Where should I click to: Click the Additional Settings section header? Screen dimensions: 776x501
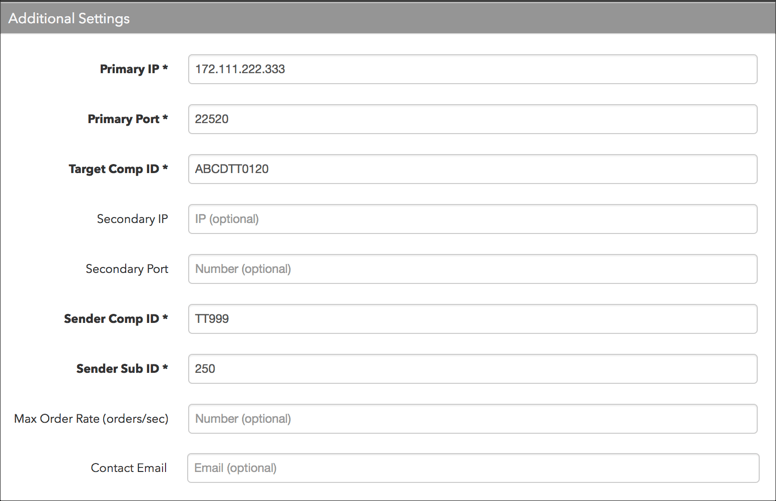tap(388, 18)
